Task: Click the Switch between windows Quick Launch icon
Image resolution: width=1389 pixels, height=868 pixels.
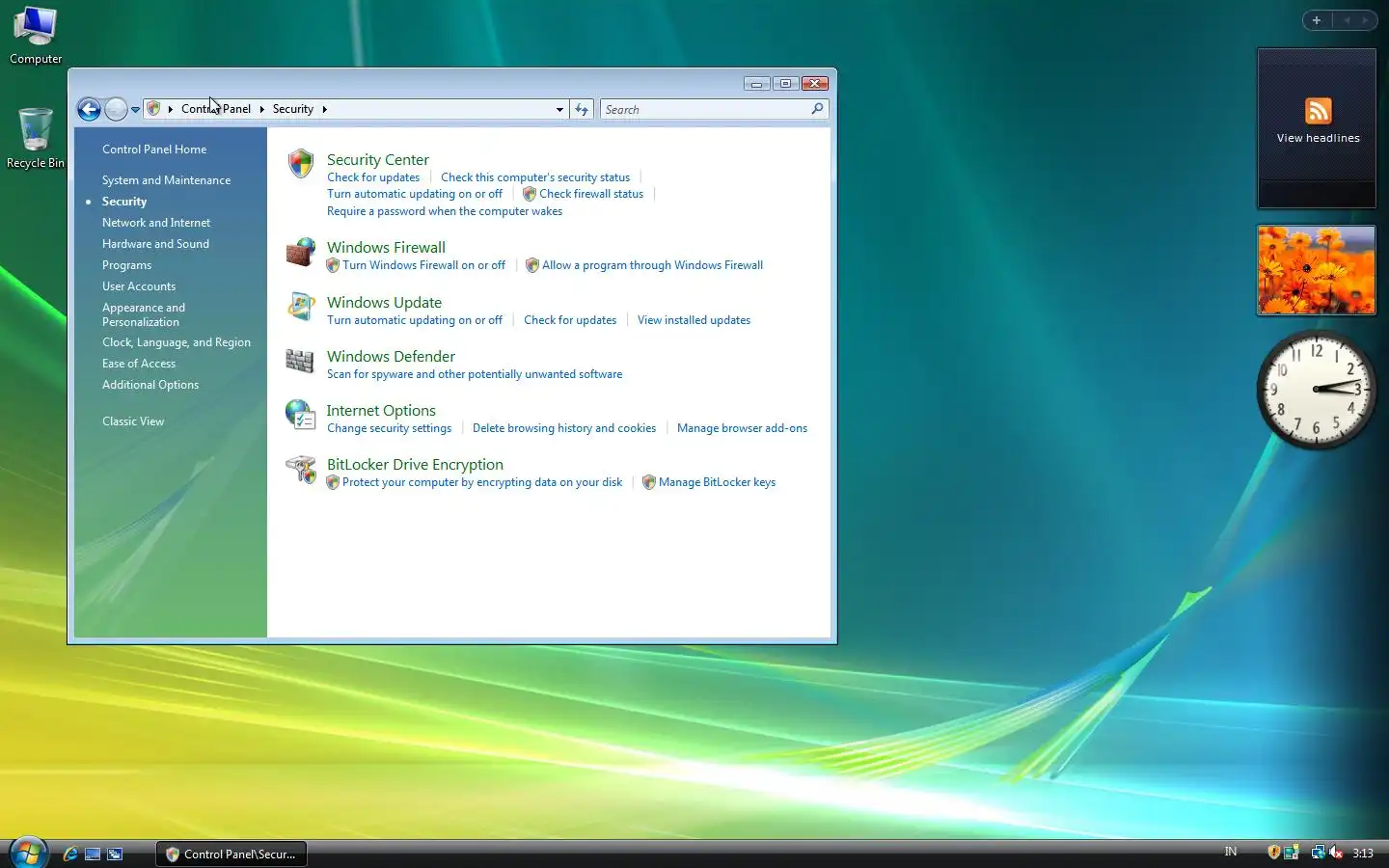Action: click(115, 854)
